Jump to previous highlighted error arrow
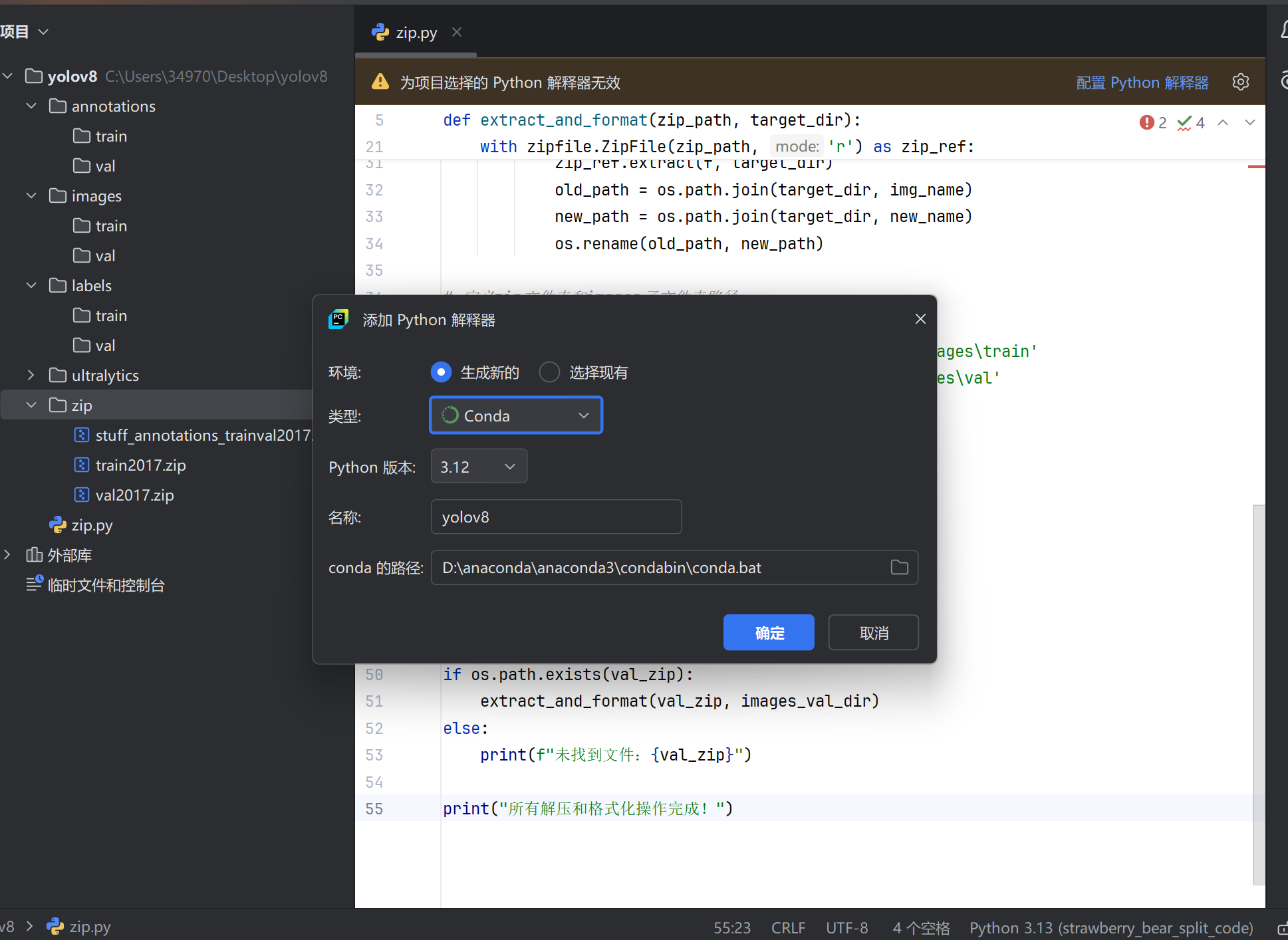The width and height of the screenshot is (1288, 940). coord(1223,122)
